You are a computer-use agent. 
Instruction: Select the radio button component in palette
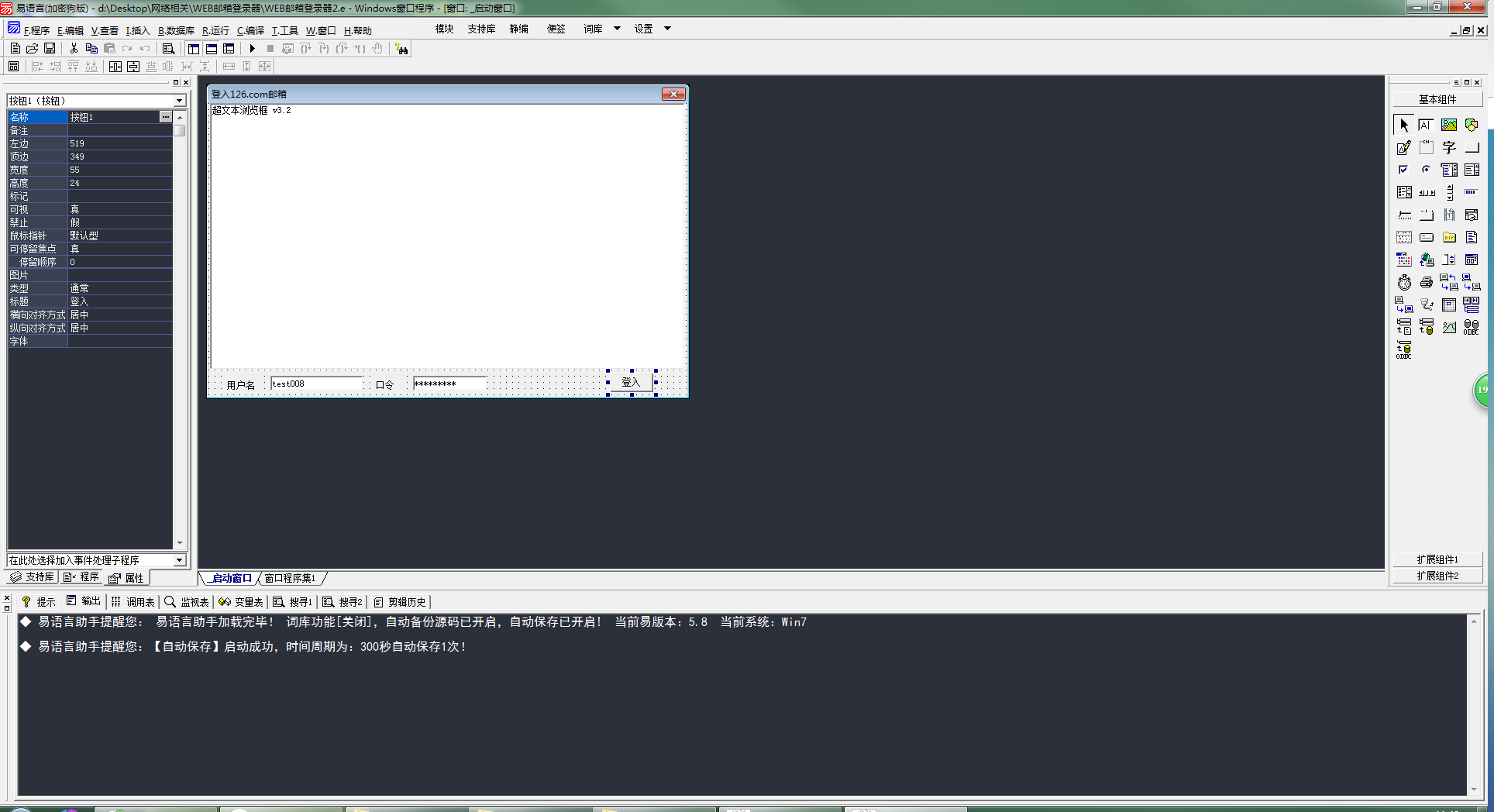pos(1427,170)
